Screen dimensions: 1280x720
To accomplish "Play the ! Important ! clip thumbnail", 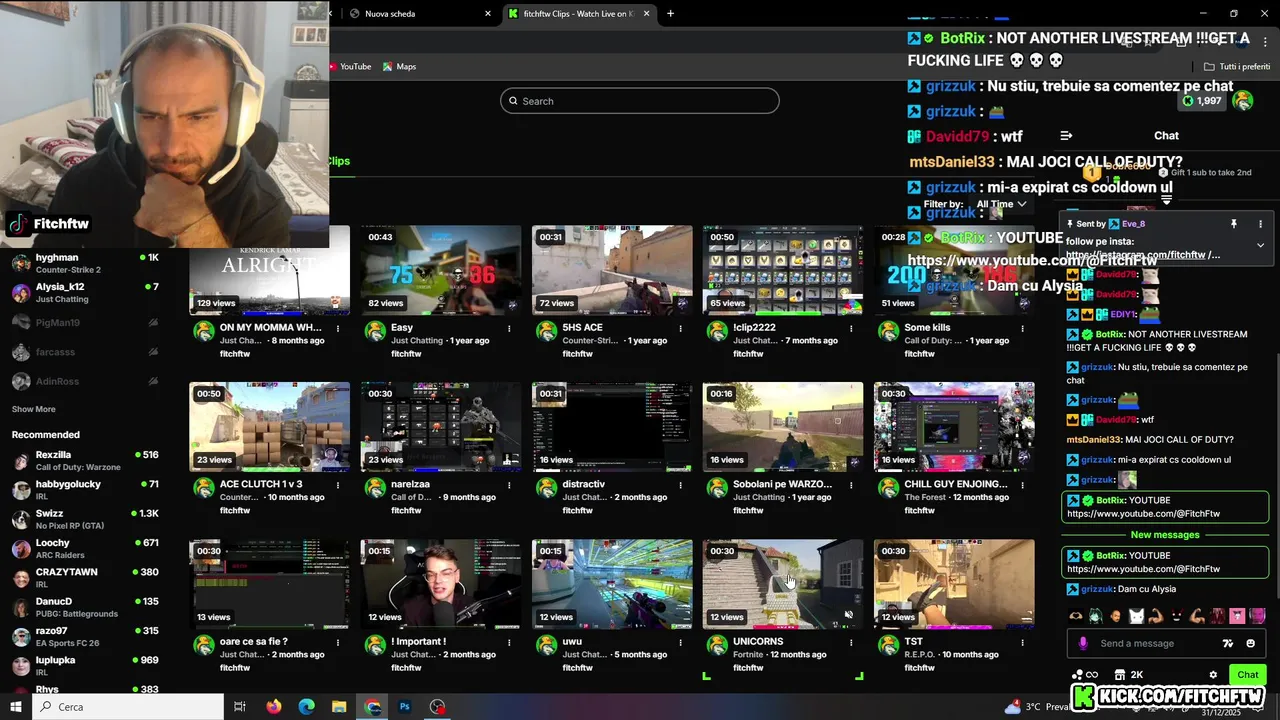I will coord(441,584).
